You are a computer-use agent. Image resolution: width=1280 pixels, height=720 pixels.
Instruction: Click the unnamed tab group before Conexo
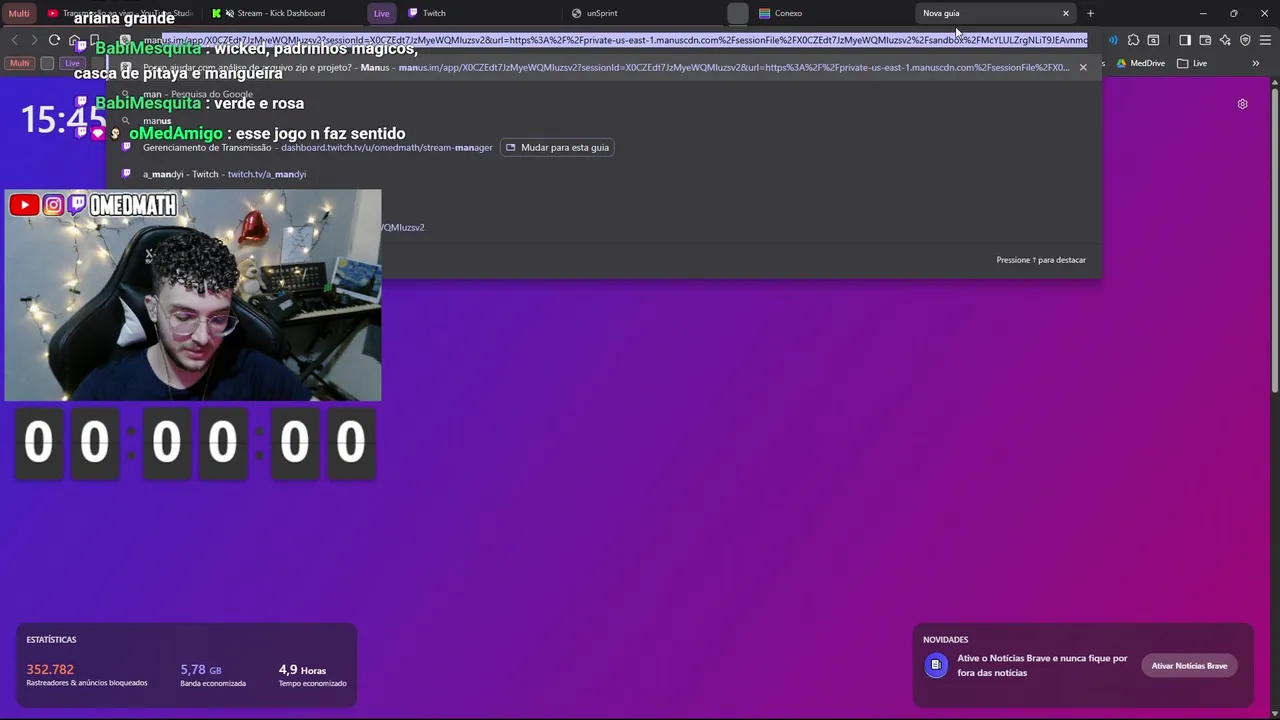[738, 13]
